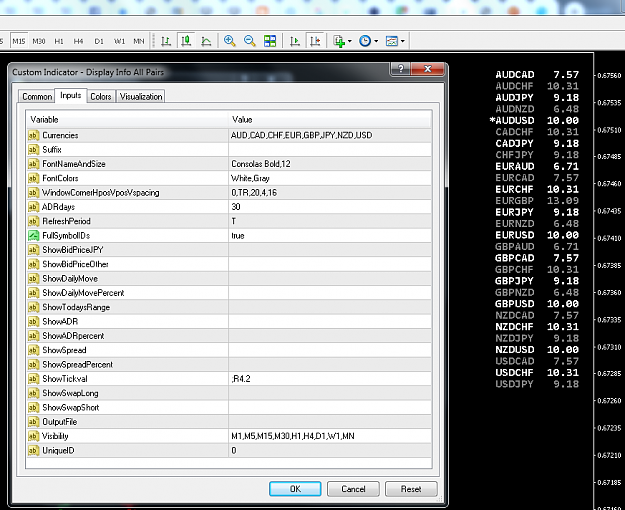This screenshot has height=510, width=625.
Task: Open the Colors tab
Action: pyautogui.click(x=101, y=96)
